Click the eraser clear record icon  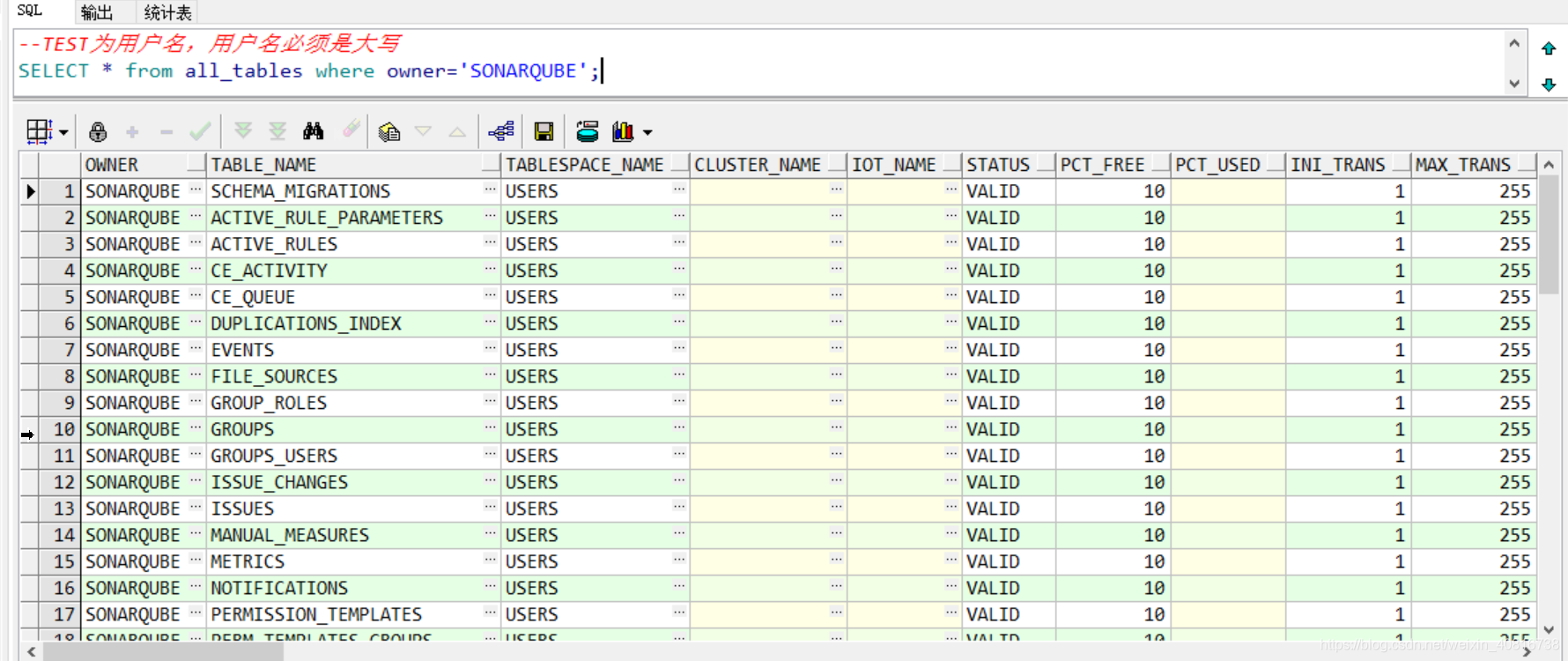click(351, 130)
